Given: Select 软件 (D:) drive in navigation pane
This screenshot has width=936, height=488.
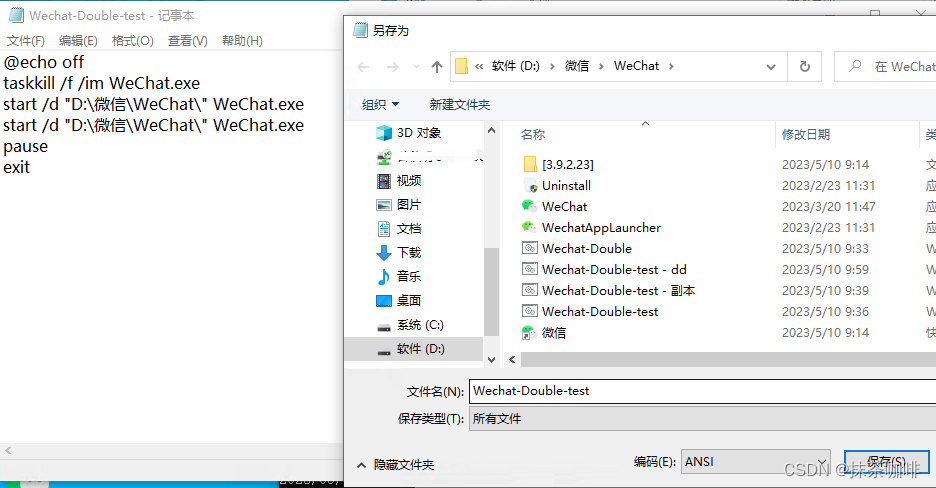Looking at the screenshot, I should pos(414,349).
